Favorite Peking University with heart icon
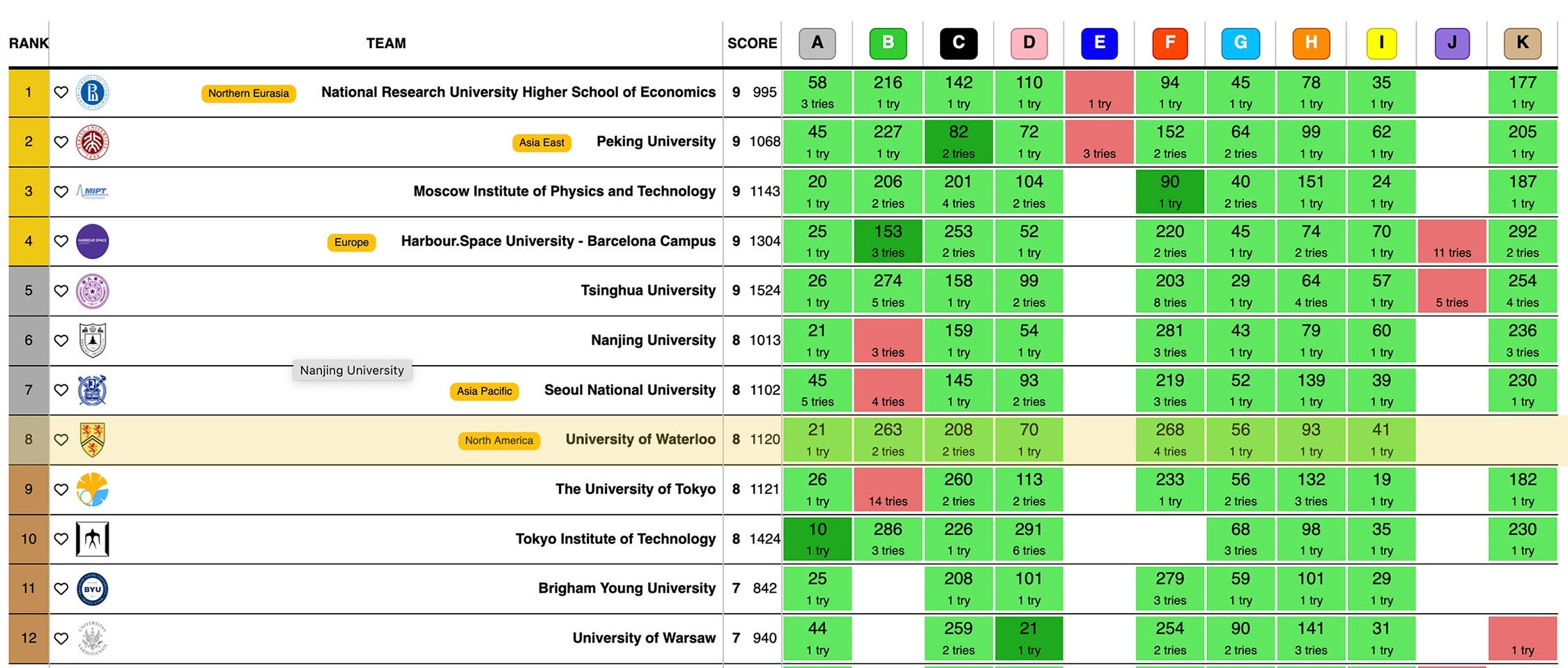The image size is (1568, 668). coord(61,141)
